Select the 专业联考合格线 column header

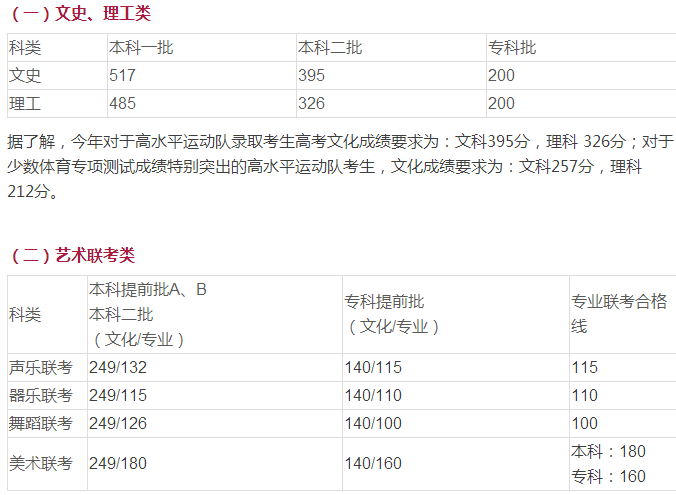(618, 314)
